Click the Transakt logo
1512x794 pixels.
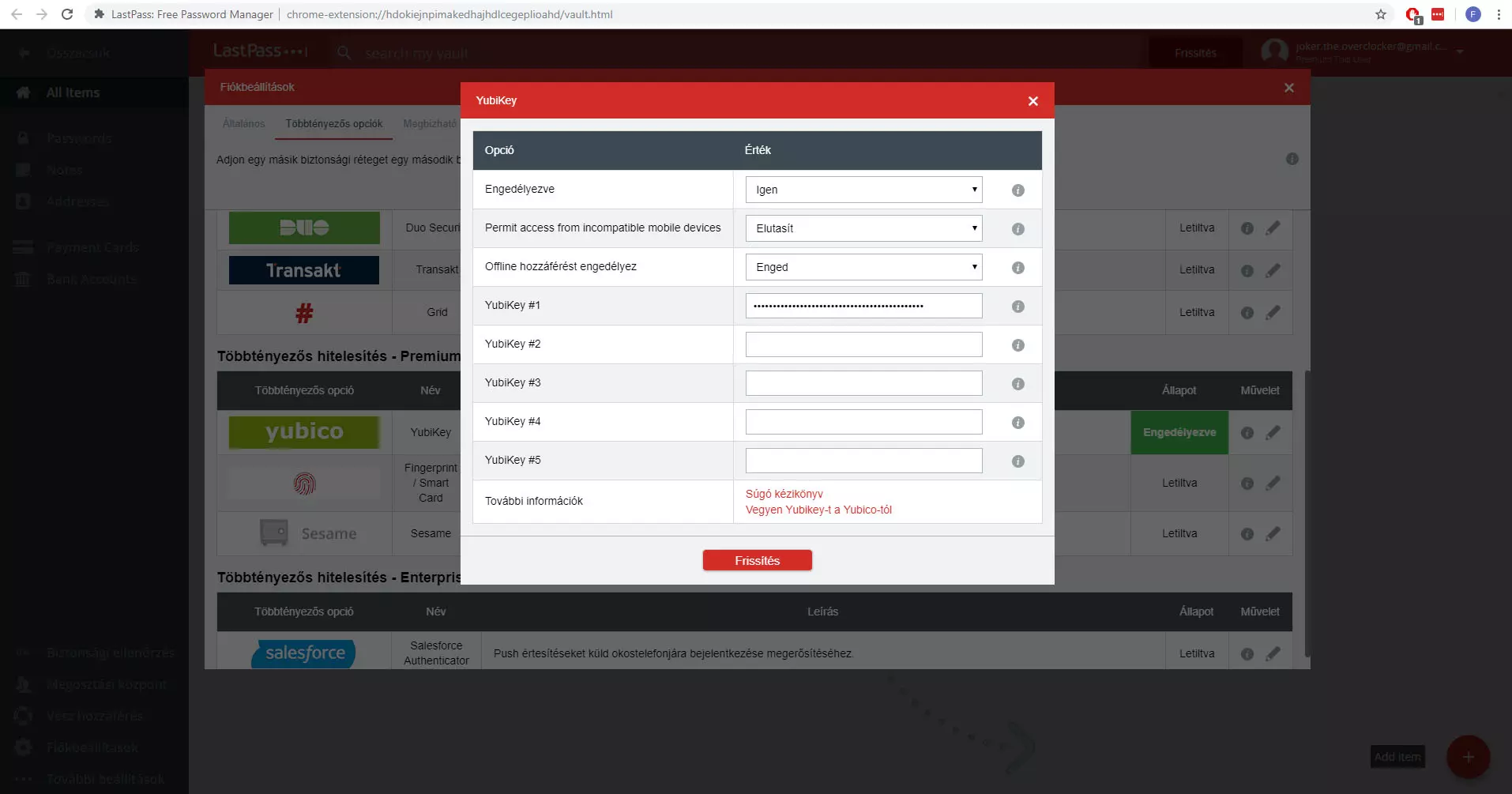point(304,270)
